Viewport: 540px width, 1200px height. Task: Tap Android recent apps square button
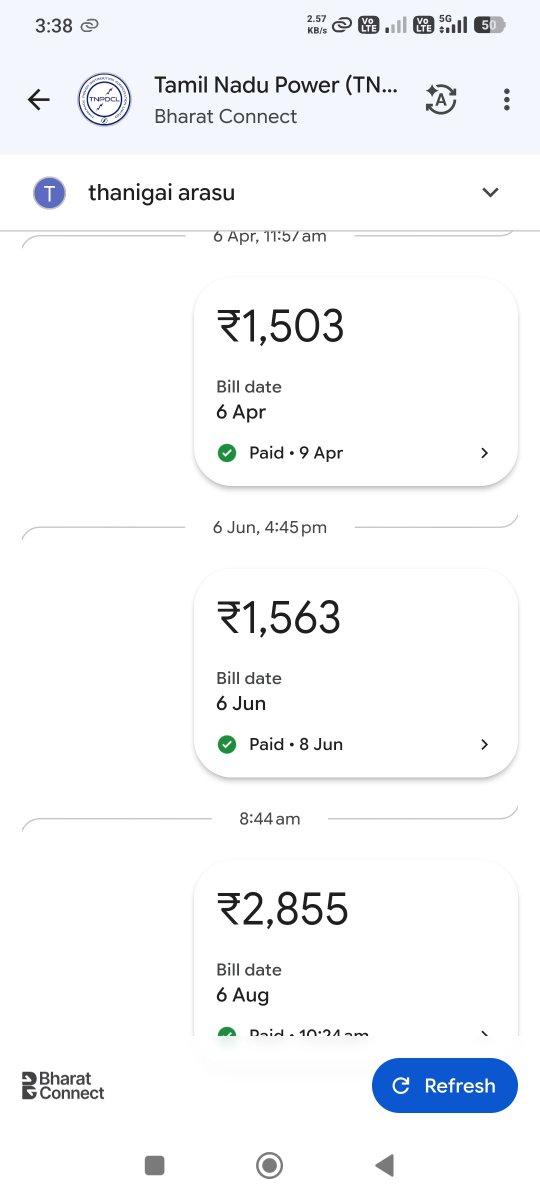[x=154, y=1165]
